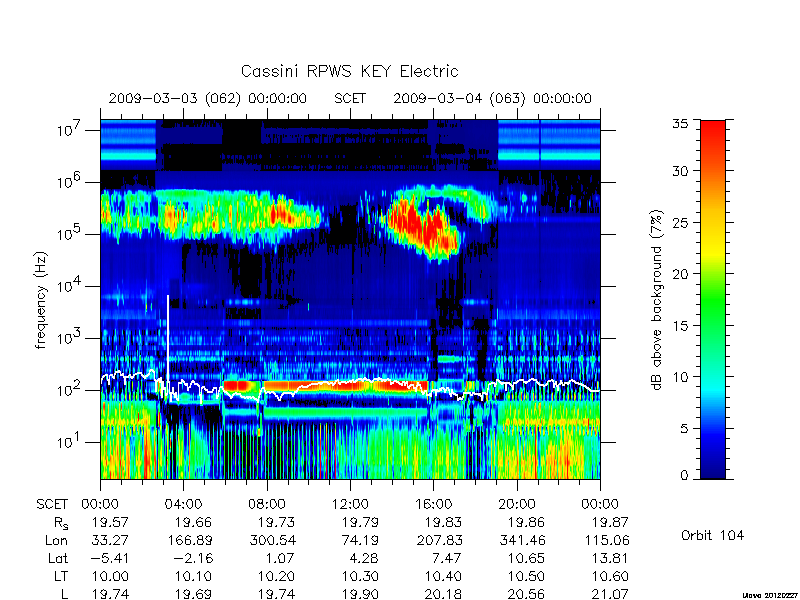Click the 'dB above background (7%)' label

point(657,300)
